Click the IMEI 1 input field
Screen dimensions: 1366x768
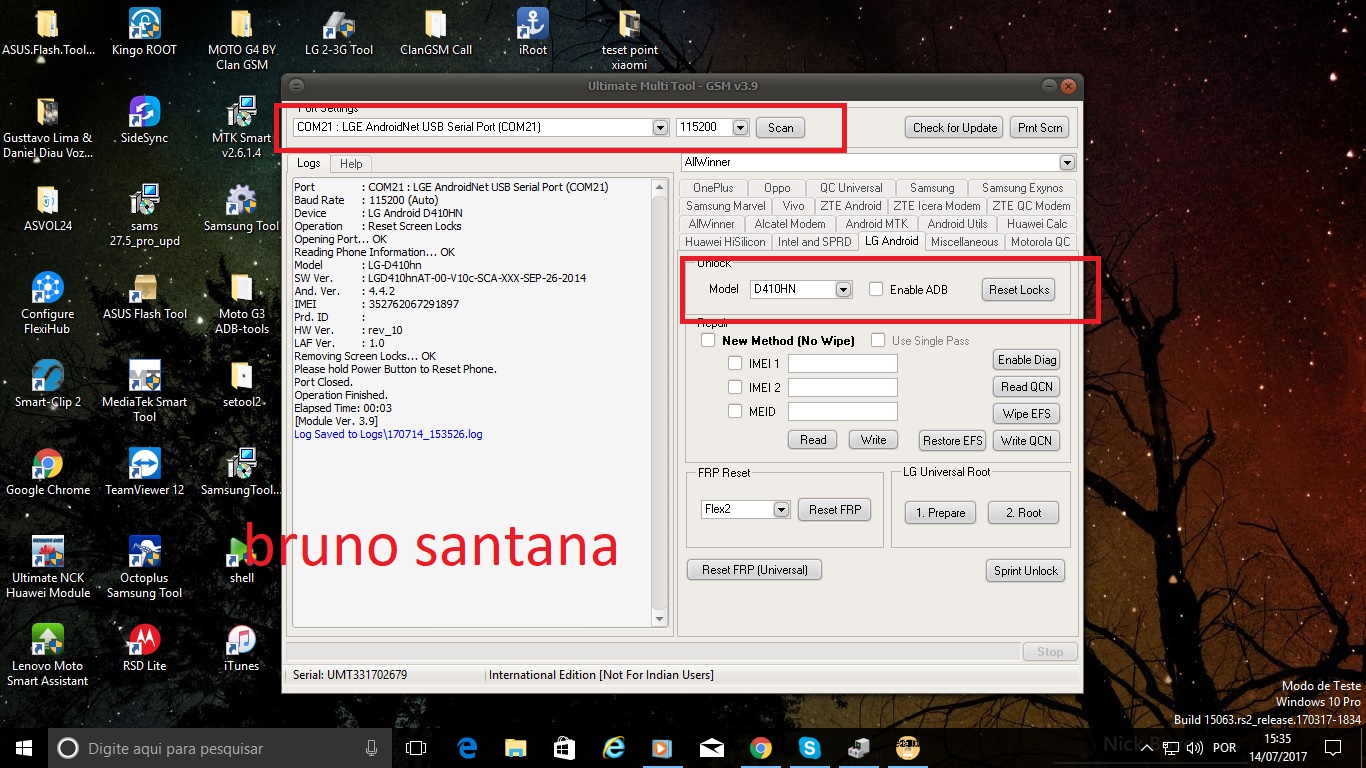coord(843,363)
